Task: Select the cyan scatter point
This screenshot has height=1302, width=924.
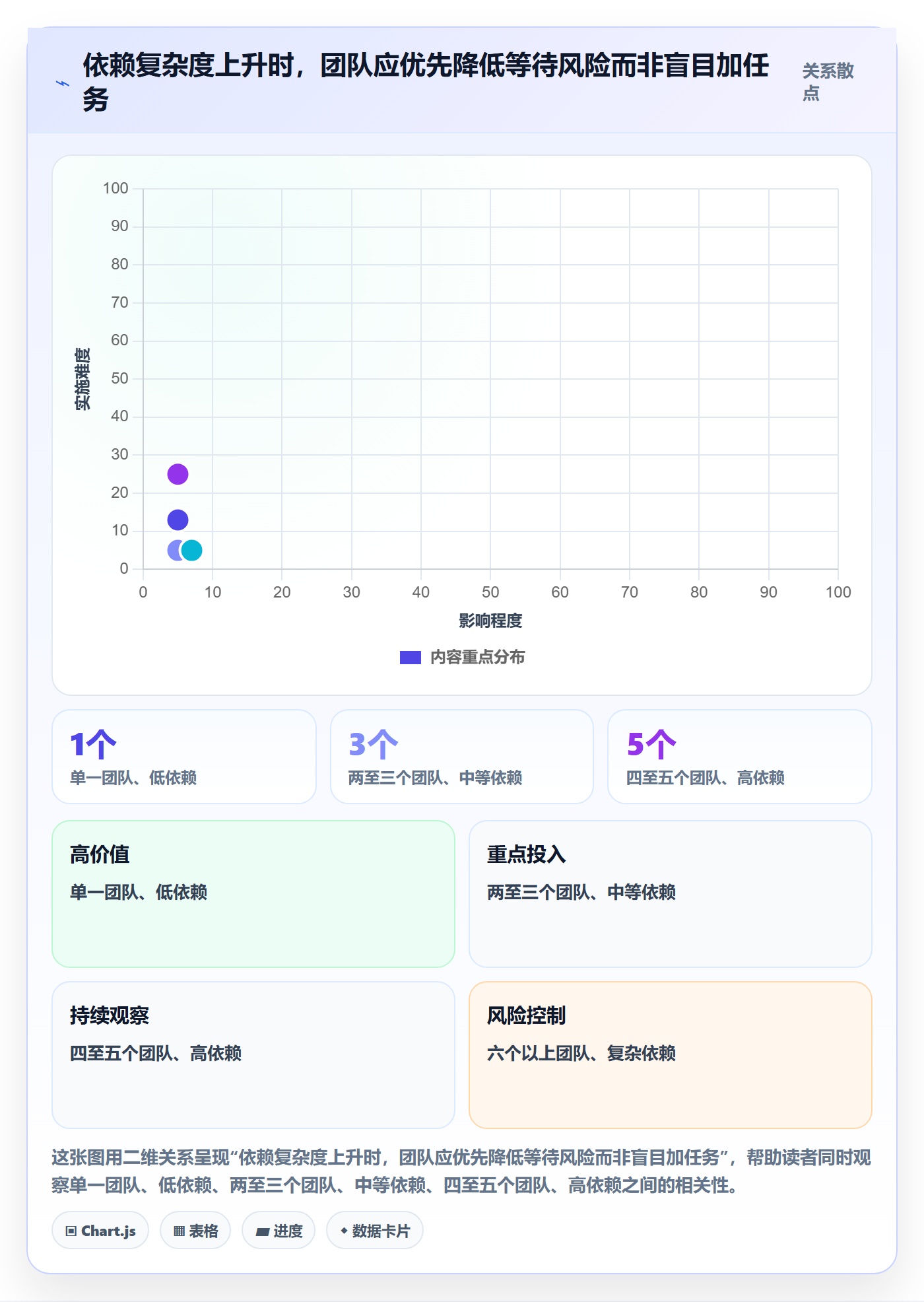Action: pos(192,550)
